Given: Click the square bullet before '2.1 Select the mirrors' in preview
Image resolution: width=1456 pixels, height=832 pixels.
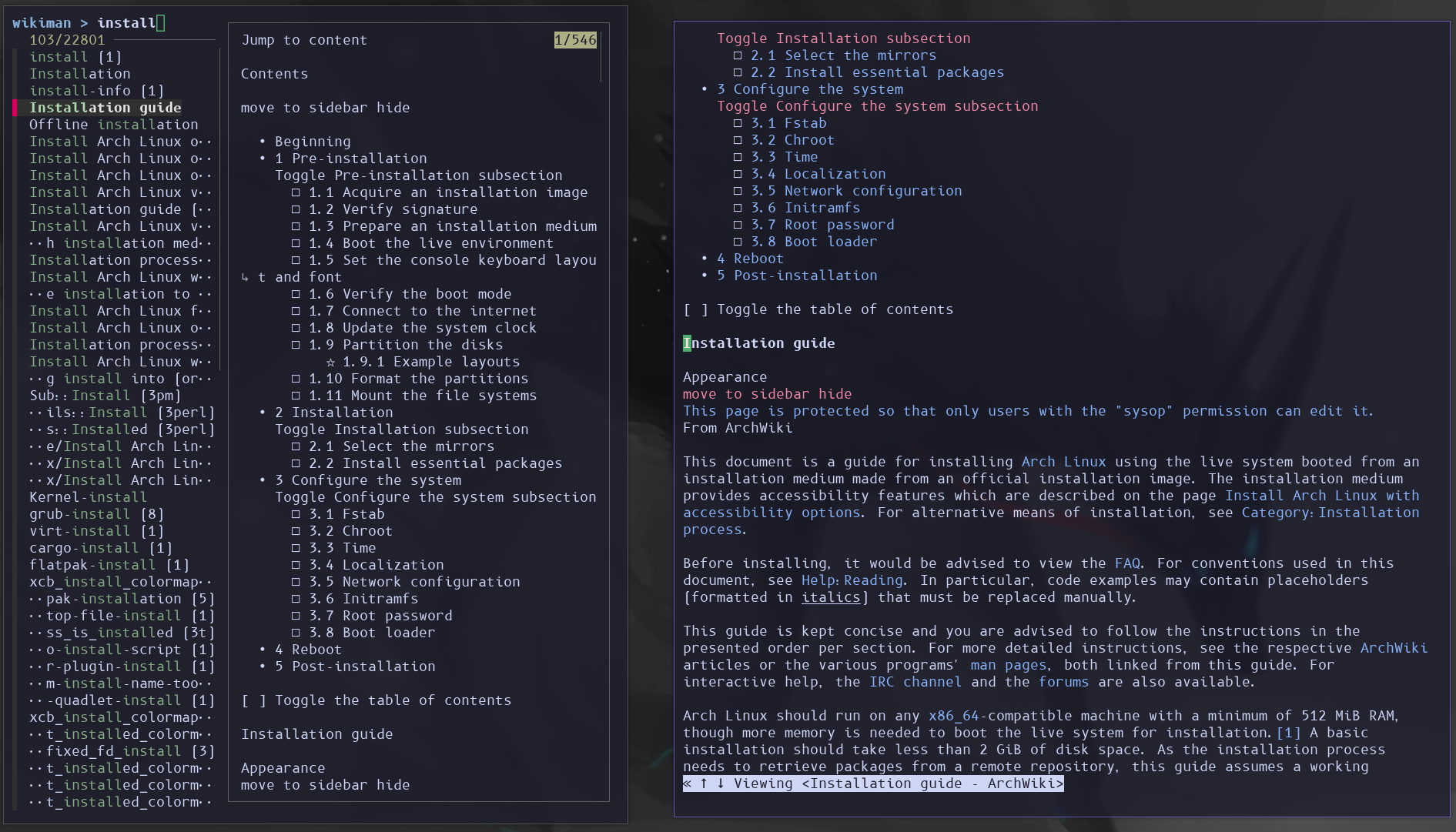Looking at the screenshot, I should click(x=296, y=446).
